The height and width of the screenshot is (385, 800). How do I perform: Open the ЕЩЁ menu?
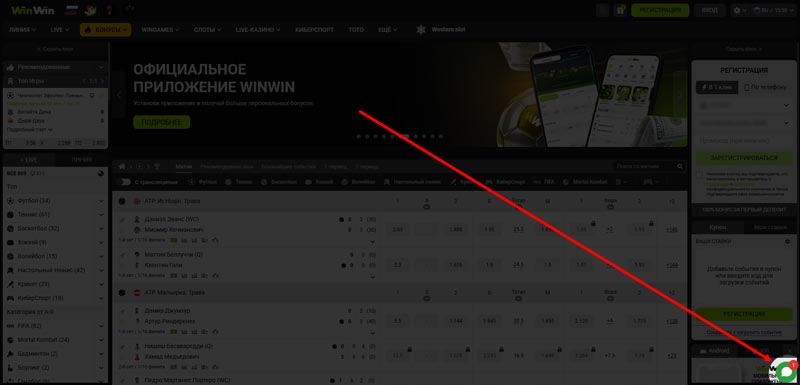(387, 30)
